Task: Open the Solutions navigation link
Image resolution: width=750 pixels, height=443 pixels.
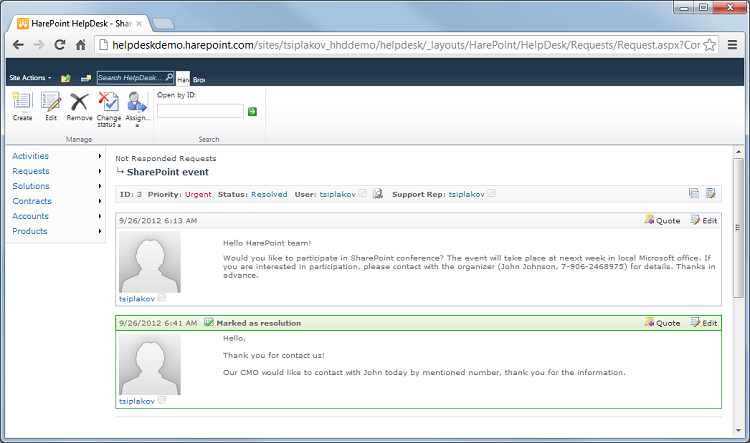Action: click(x=31, y=186)
